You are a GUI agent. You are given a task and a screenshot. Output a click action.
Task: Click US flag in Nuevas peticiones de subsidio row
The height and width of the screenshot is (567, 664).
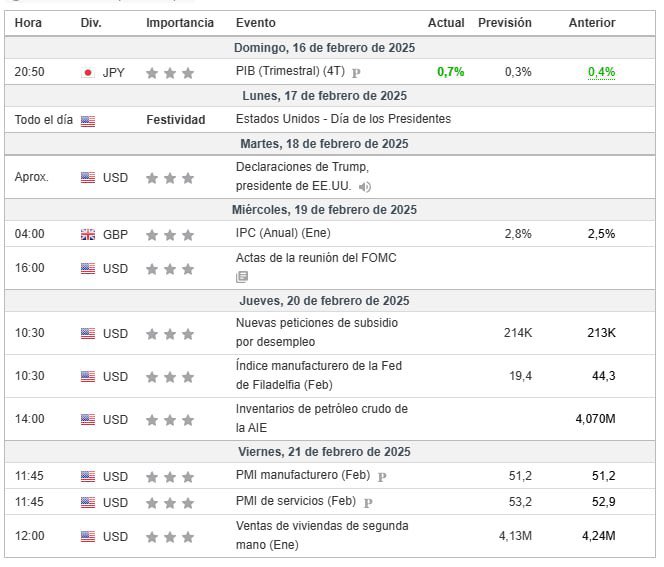tap(88, 334)
